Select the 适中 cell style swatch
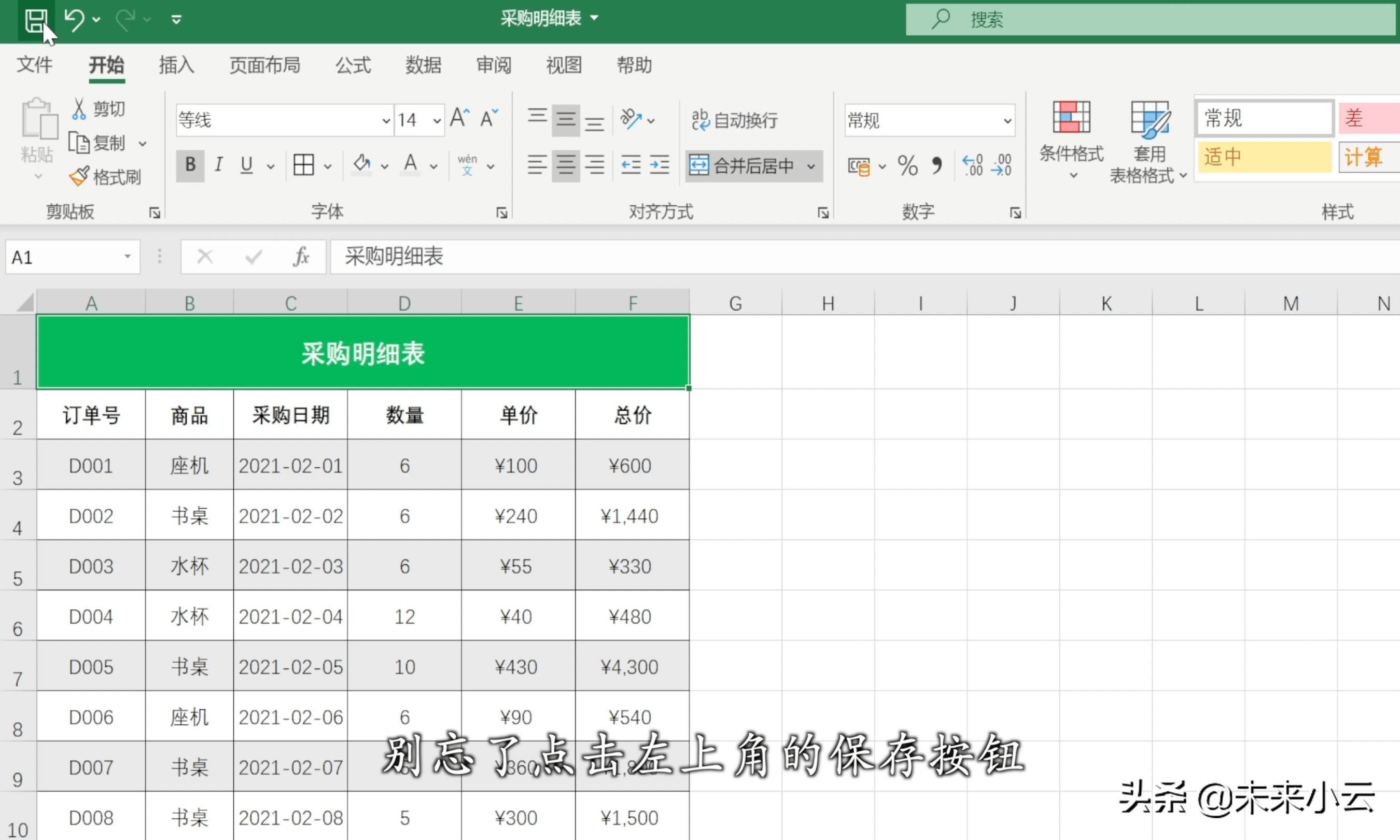 coord(1264,157)
